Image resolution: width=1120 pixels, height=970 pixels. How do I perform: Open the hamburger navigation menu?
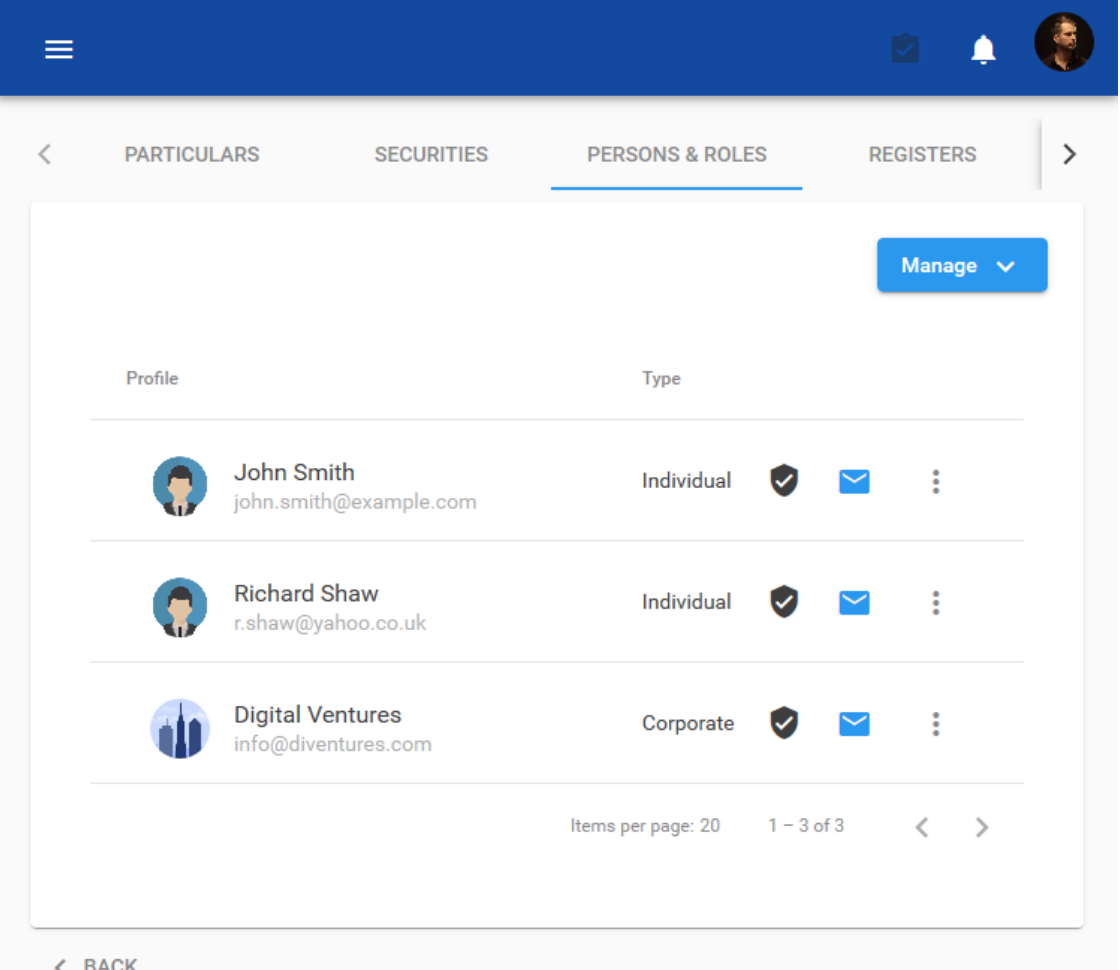point(59,49)
